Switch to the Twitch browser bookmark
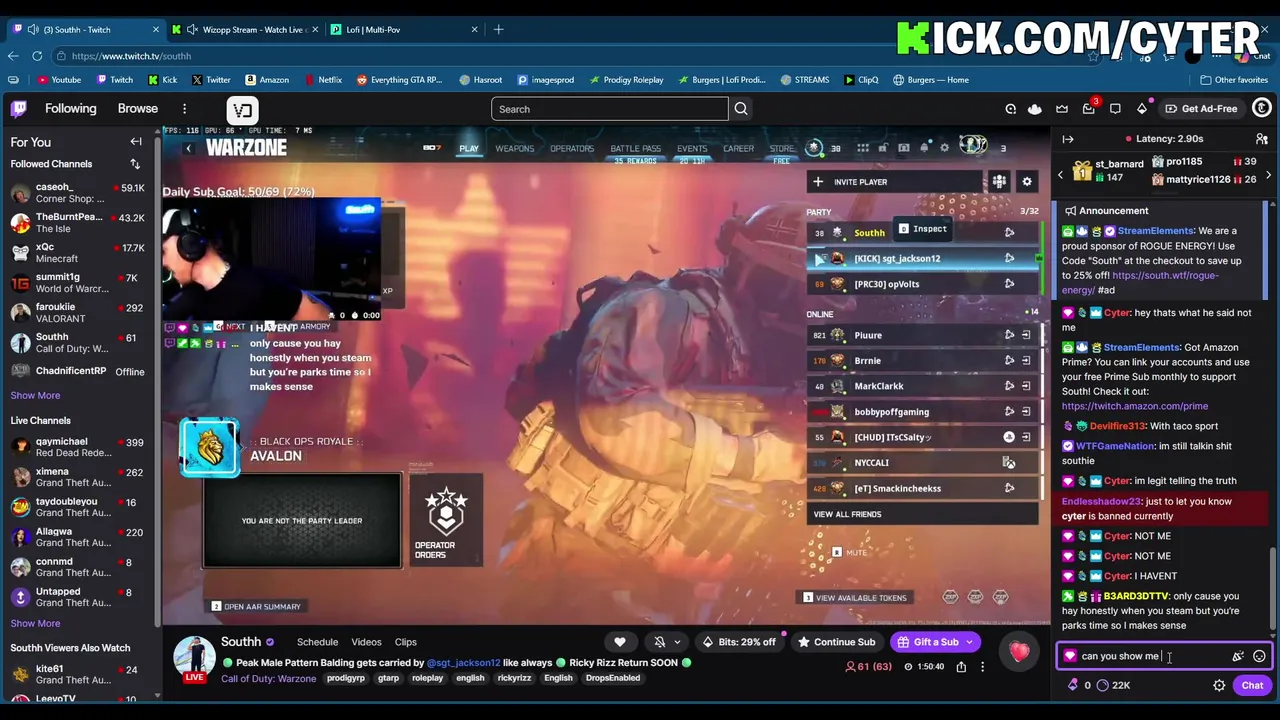The width and height of the screenshot is (1280, 720). click(x=115, y=80)
